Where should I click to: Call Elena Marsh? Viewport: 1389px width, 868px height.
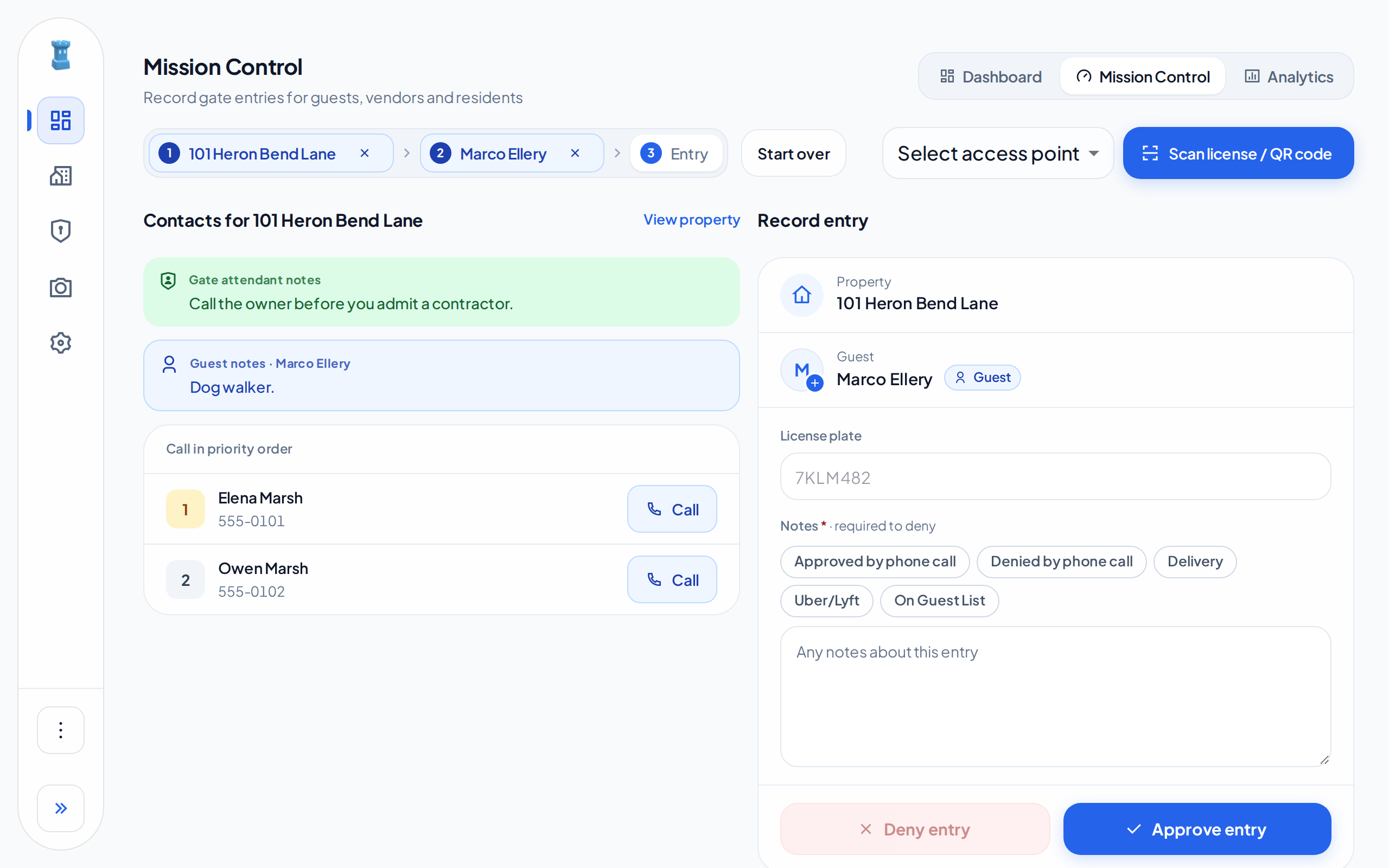672,509
